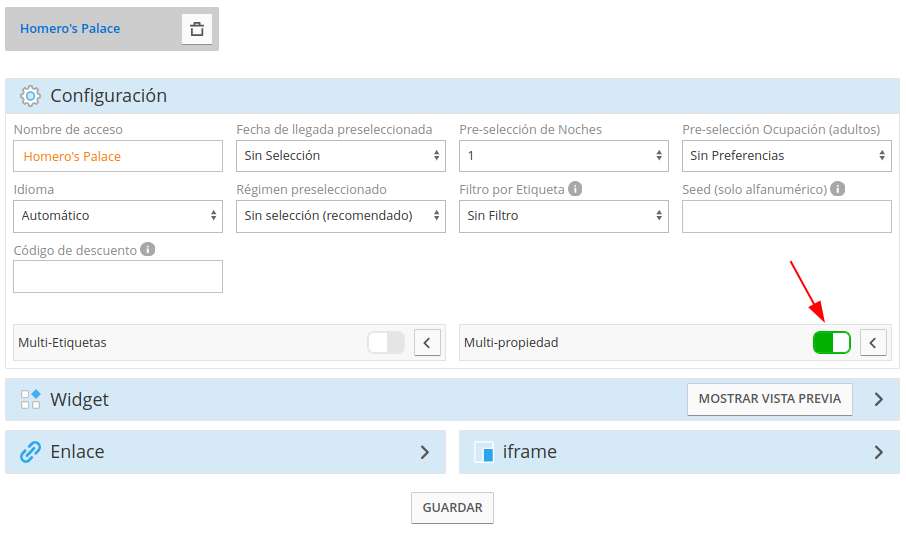
Task: Click the Enlace chain link icon
Action: click(30, 452)
